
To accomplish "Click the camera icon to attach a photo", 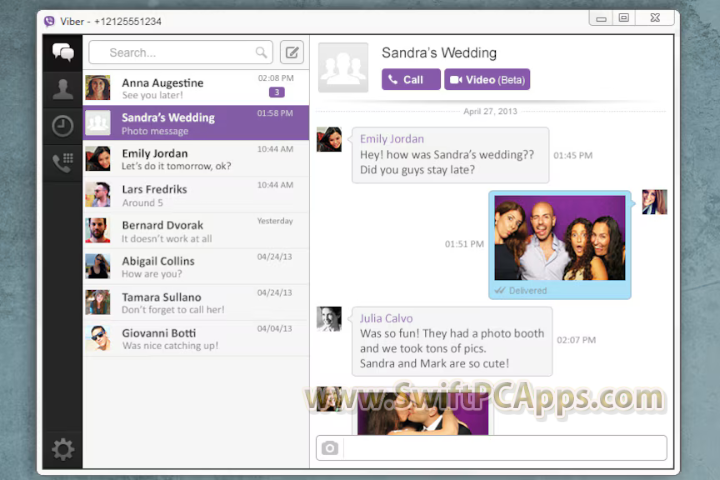I will pyautogui.click(x=330, y=448).
